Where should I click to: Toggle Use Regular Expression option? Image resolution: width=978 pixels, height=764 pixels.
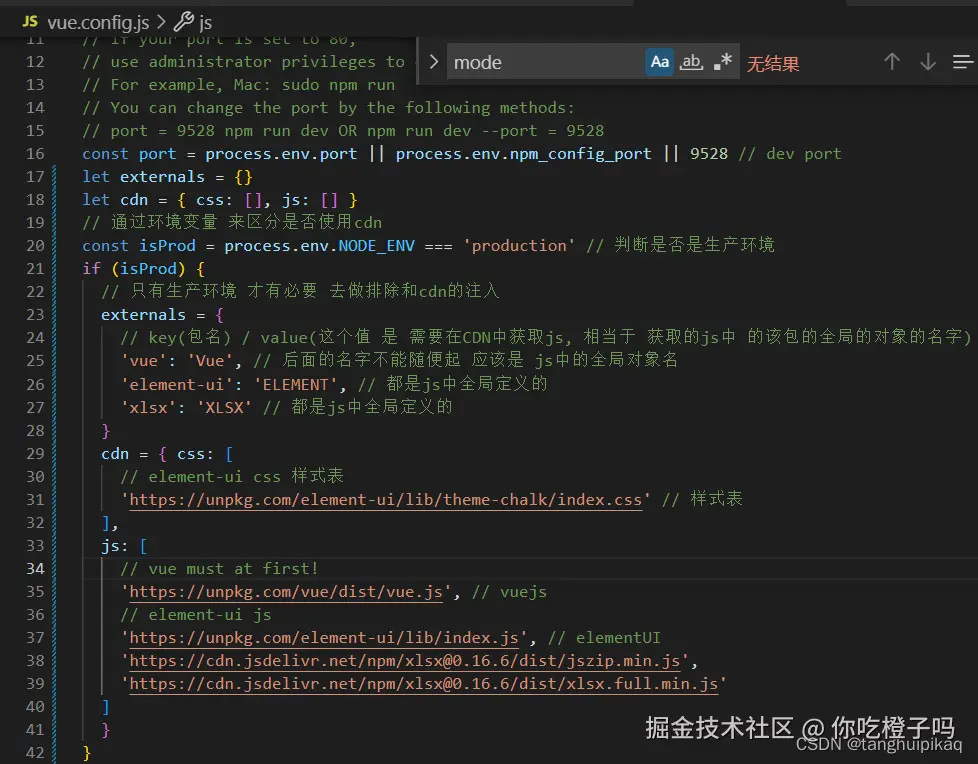click(x=722, y=62)
